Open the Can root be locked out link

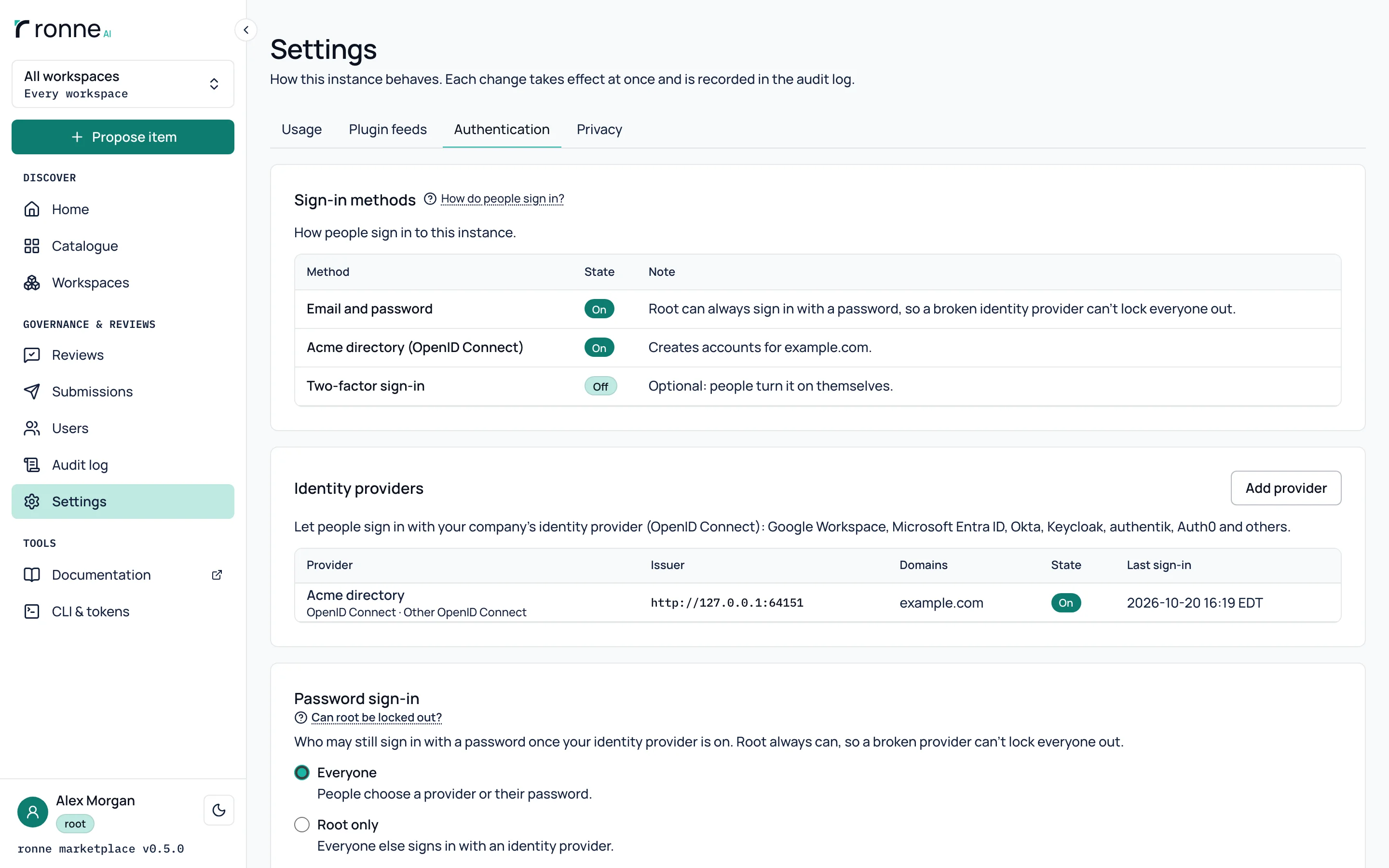point(377,718)
